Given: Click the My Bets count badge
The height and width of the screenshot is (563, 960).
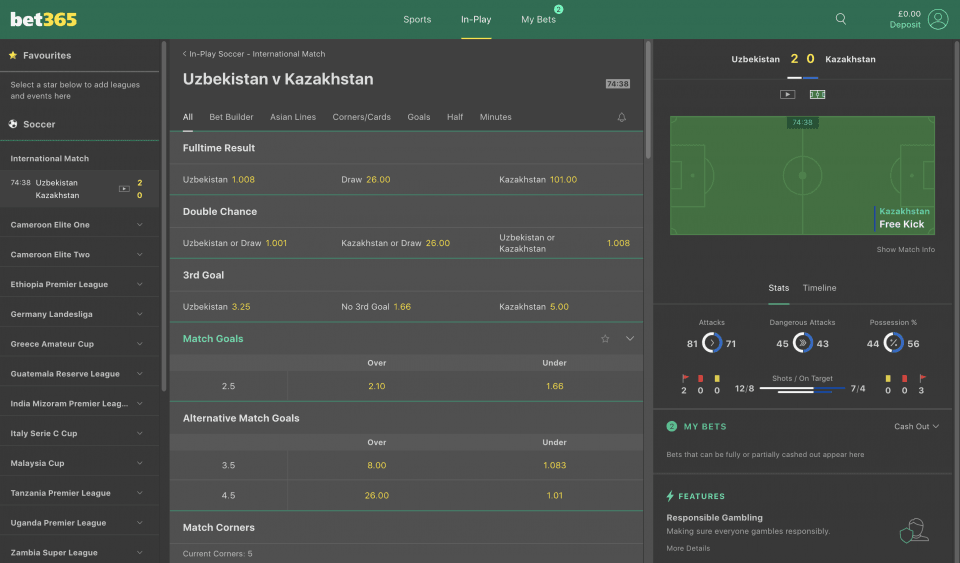Looking at the screenshot, I should (558, 9).
